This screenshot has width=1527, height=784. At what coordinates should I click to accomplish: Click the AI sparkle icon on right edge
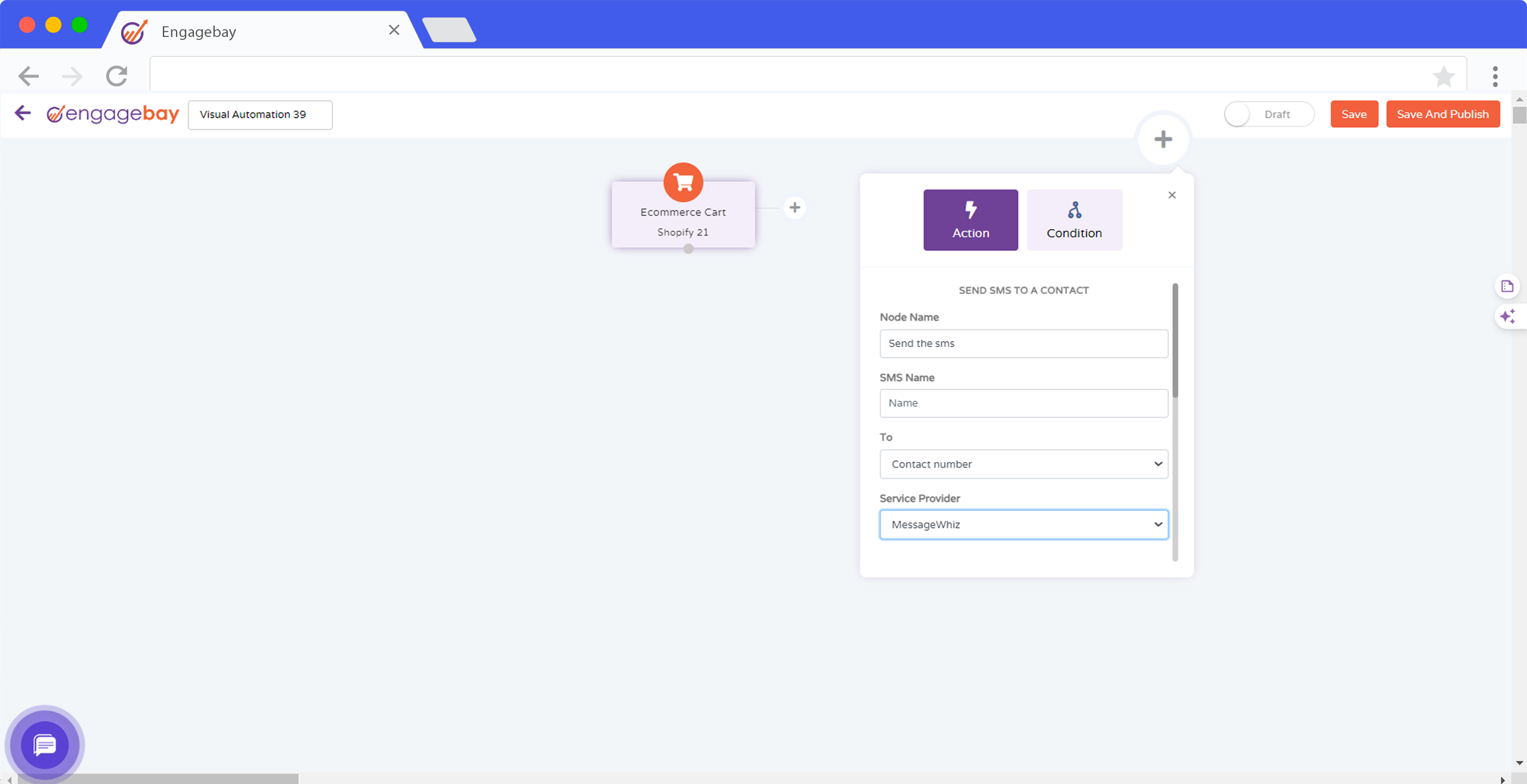(1507, 317)
